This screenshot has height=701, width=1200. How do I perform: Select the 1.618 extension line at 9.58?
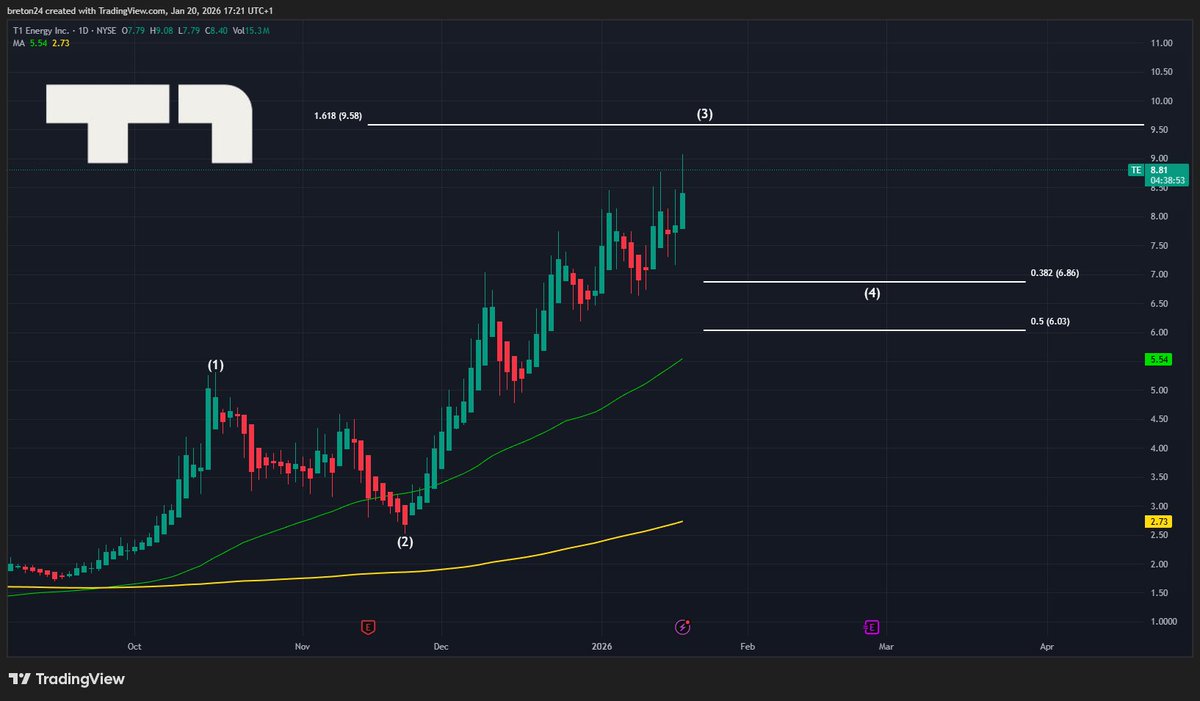pos(755,125)
